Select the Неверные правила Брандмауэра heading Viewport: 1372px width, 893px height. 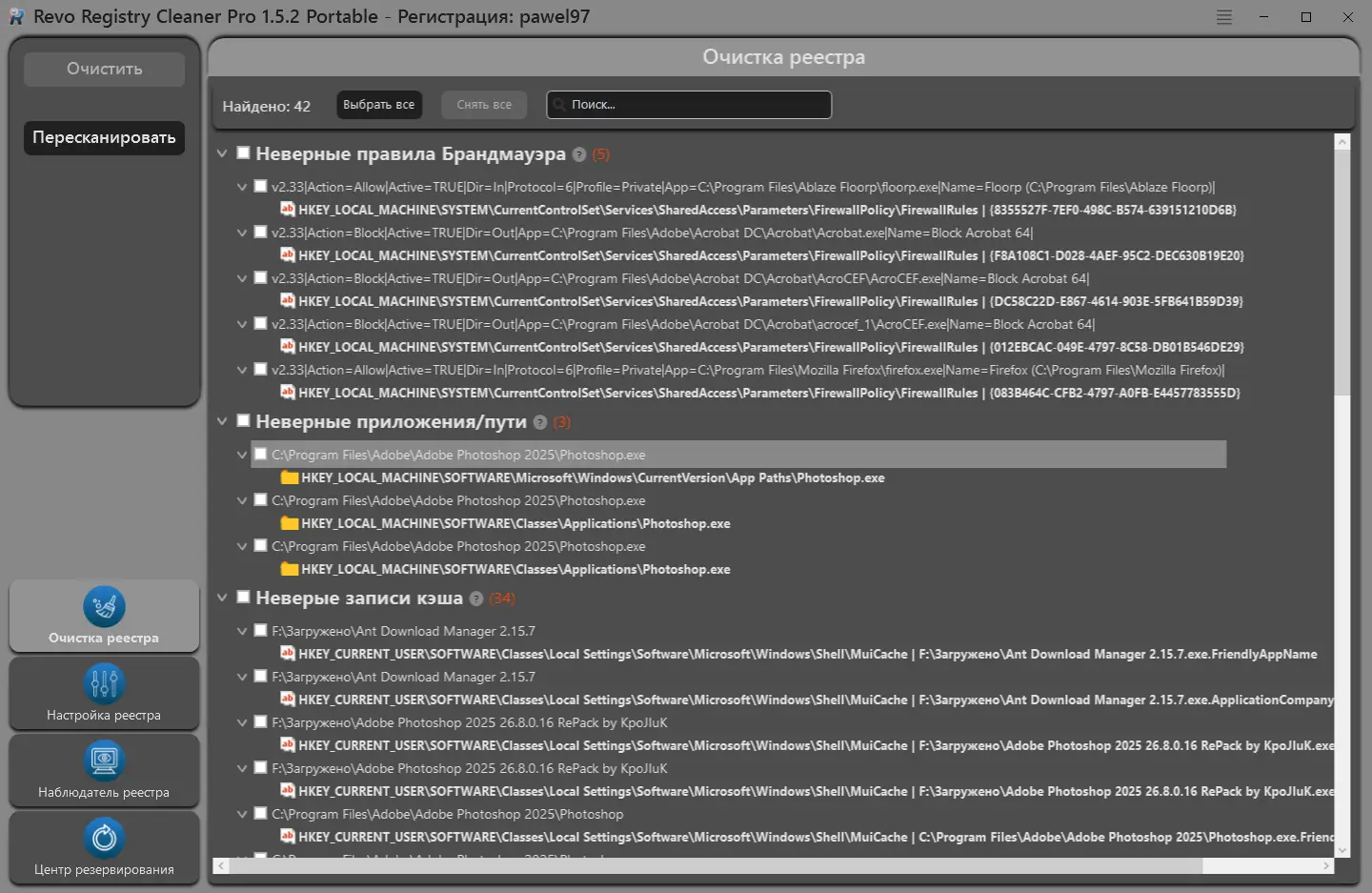click(411, 153)
